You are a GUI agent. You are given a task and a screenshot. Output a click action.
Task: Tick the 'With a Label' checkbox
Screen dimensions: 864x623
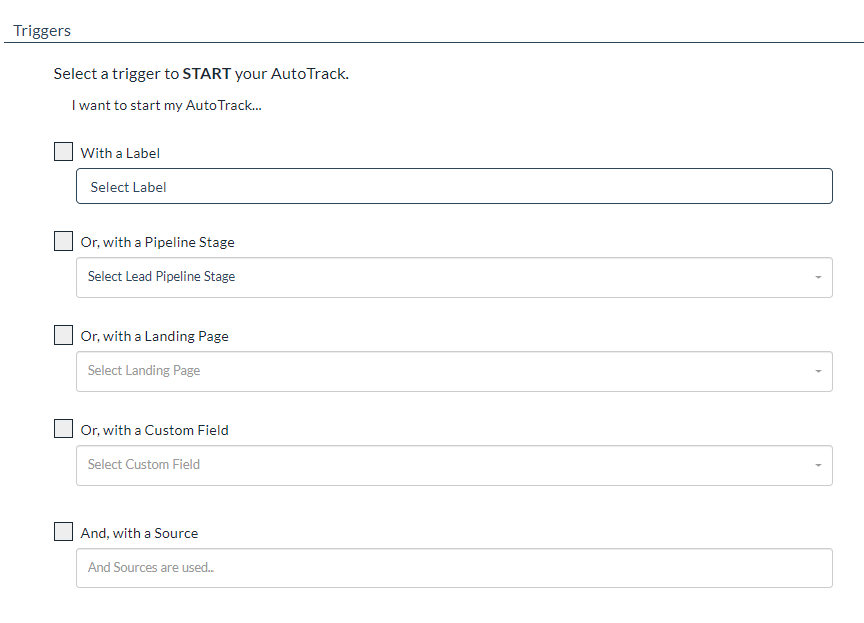point(63,152)
